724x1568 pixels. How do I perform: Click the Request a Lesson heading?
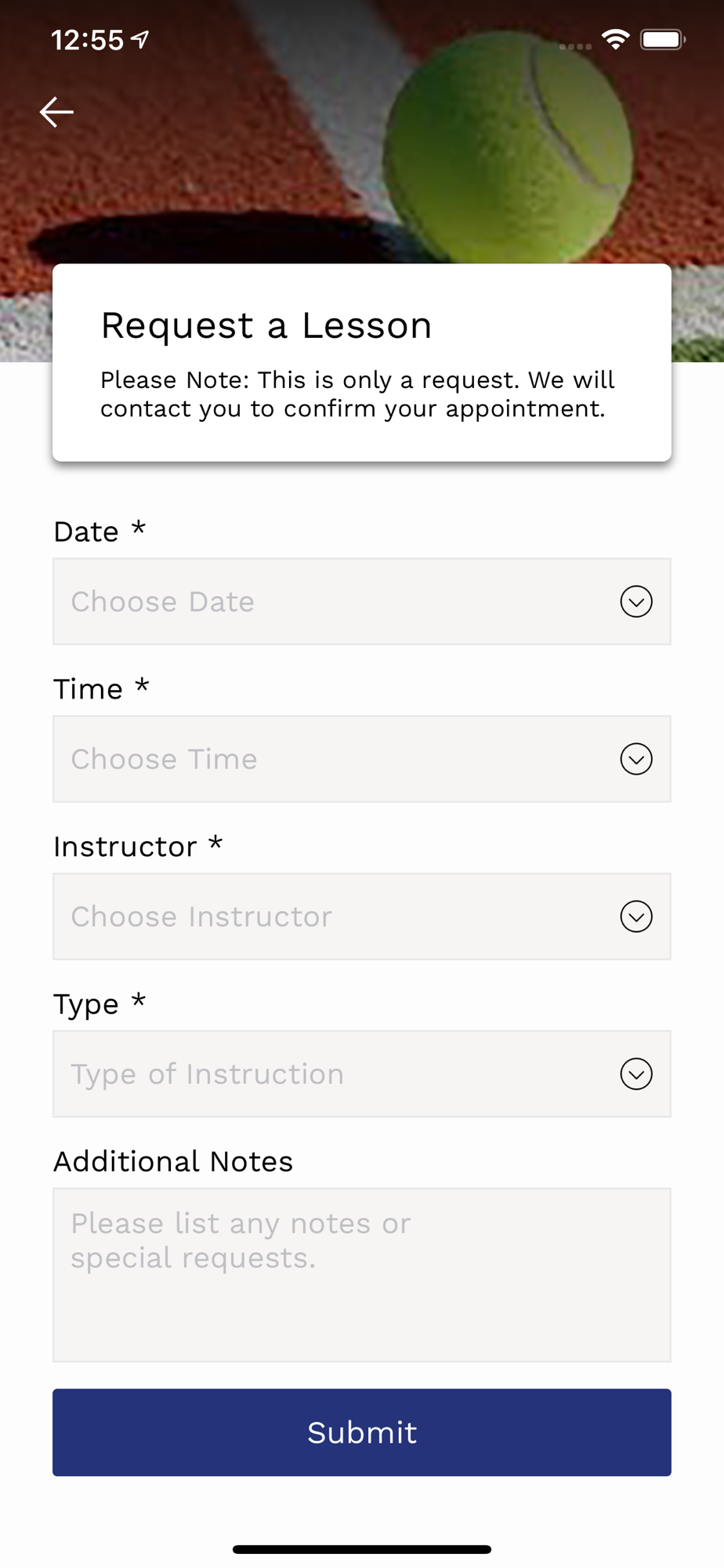266,325
